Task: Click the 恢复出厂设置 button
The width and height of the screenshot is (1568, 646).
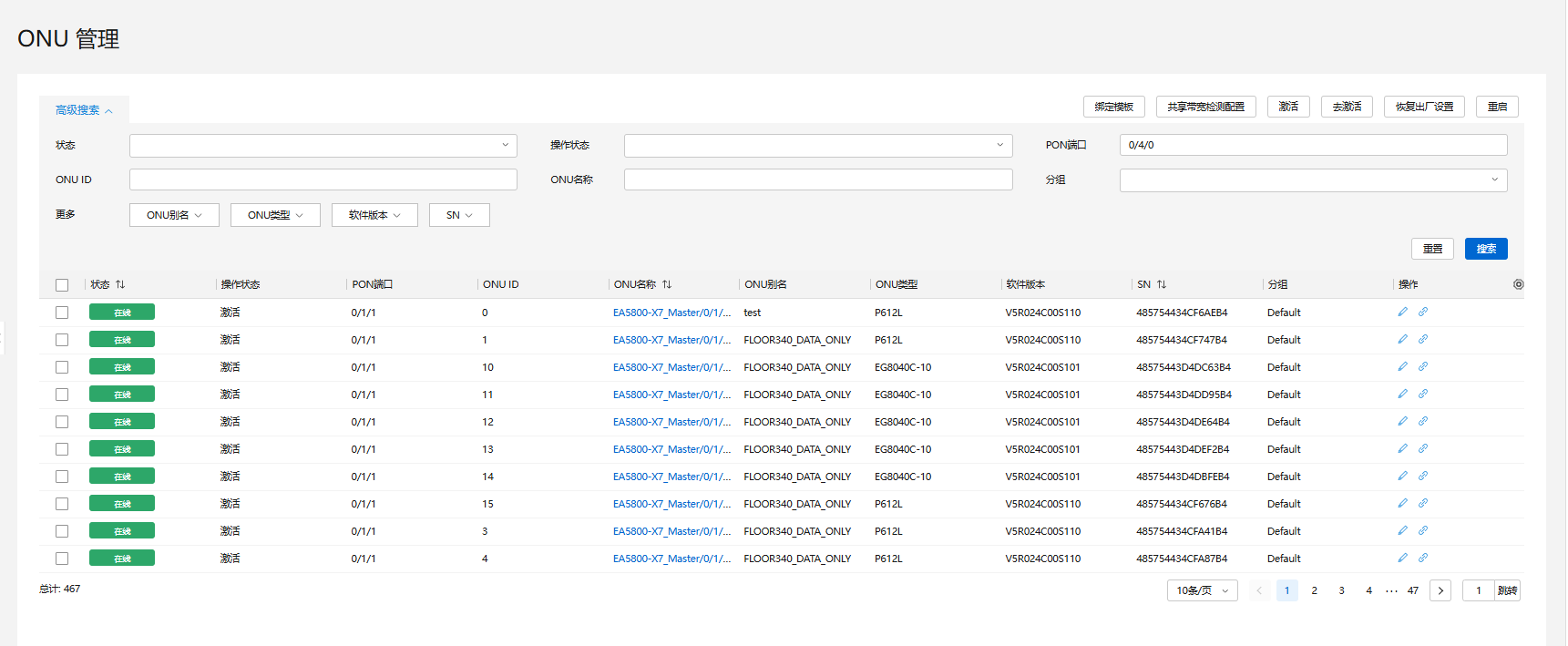Action: point(1424,107)
